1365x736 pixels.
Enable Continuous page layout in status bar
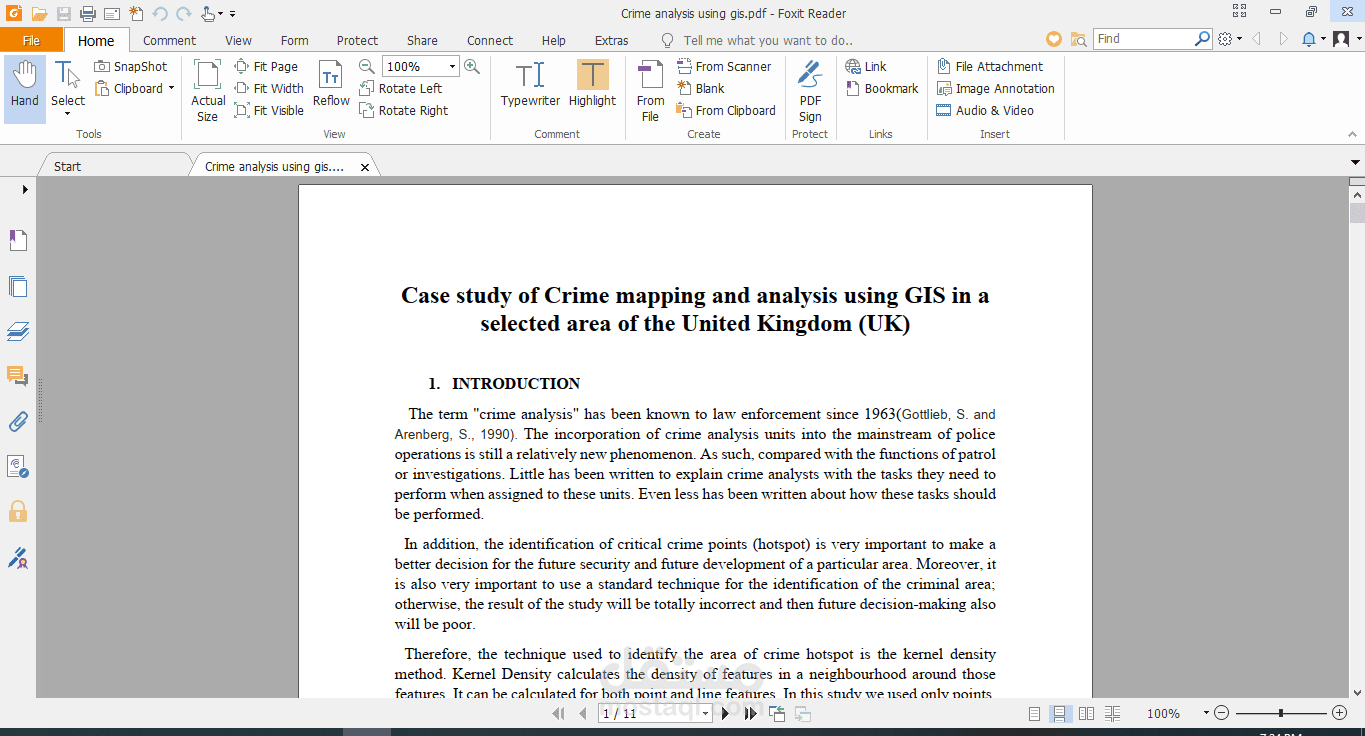[x=1060, y=713]
